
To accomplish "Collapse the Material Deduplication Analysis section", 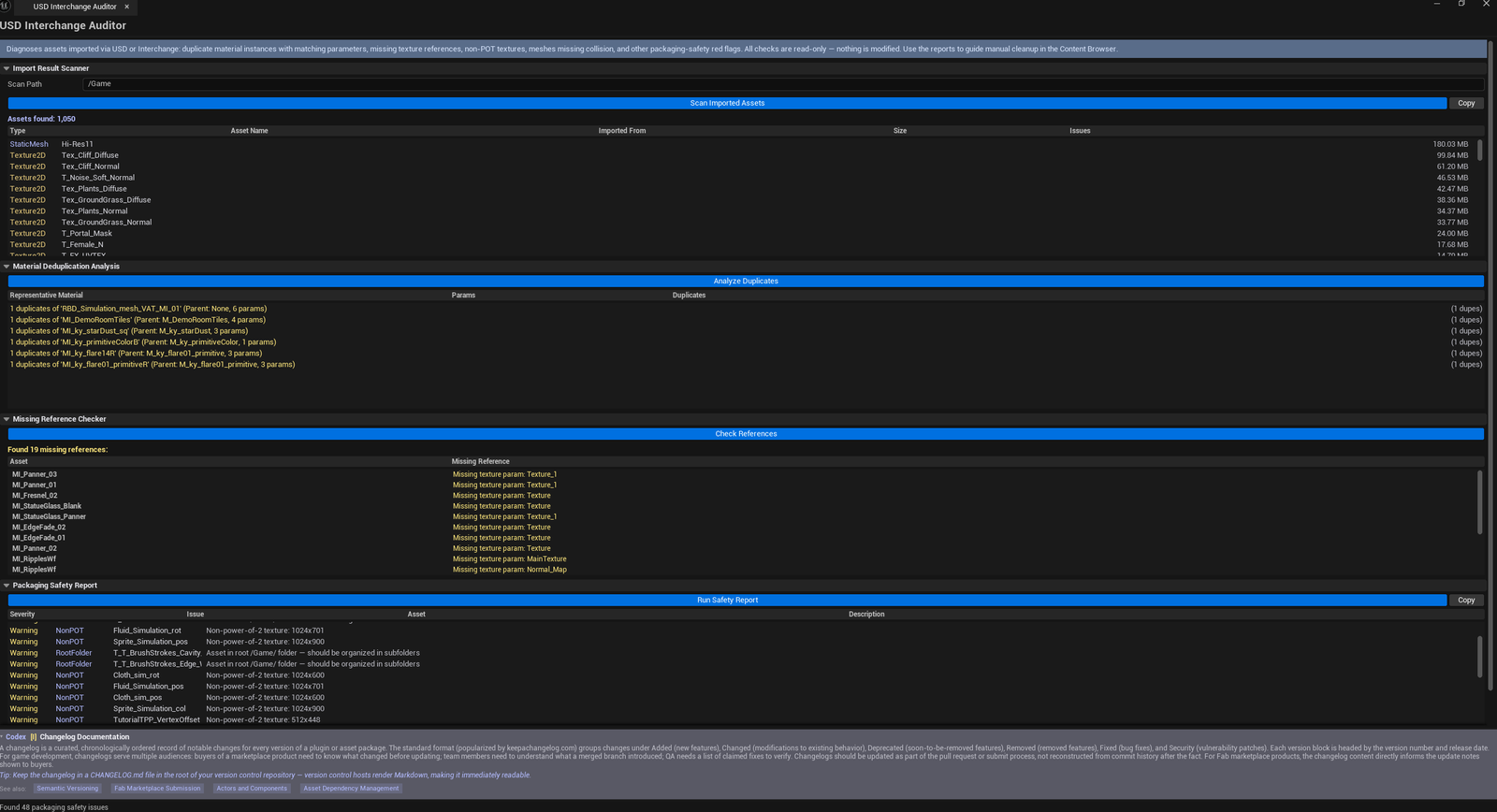I will [x=7, y=267].
